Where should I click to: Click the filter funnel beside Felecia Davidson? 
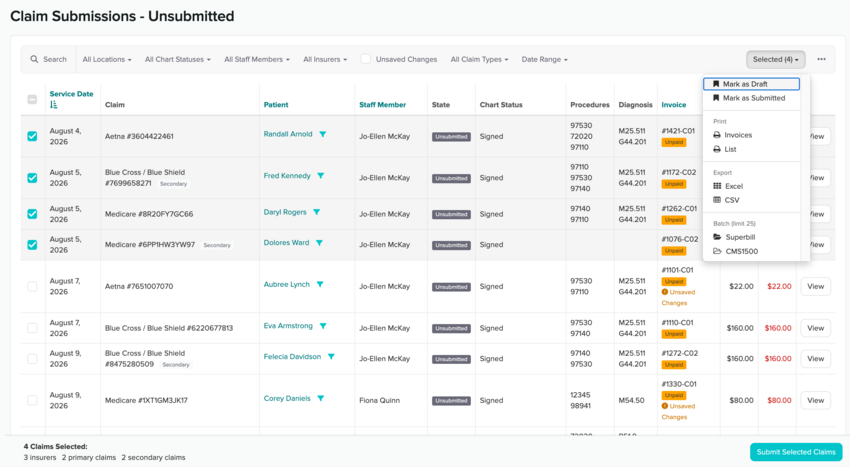click(331, 357)
